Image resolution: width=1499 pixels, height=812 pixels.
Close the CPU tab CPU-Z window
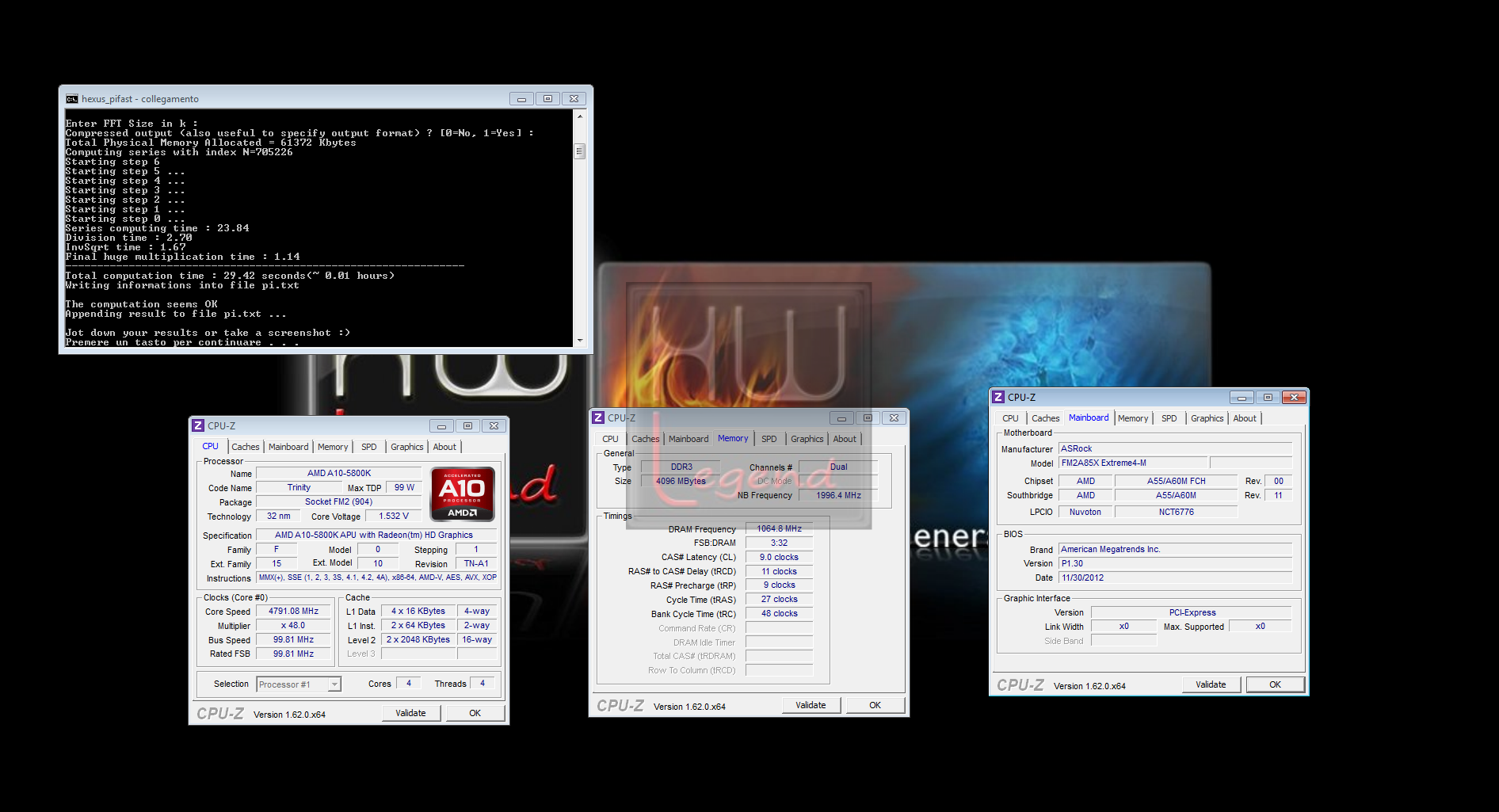coord(494,425)
